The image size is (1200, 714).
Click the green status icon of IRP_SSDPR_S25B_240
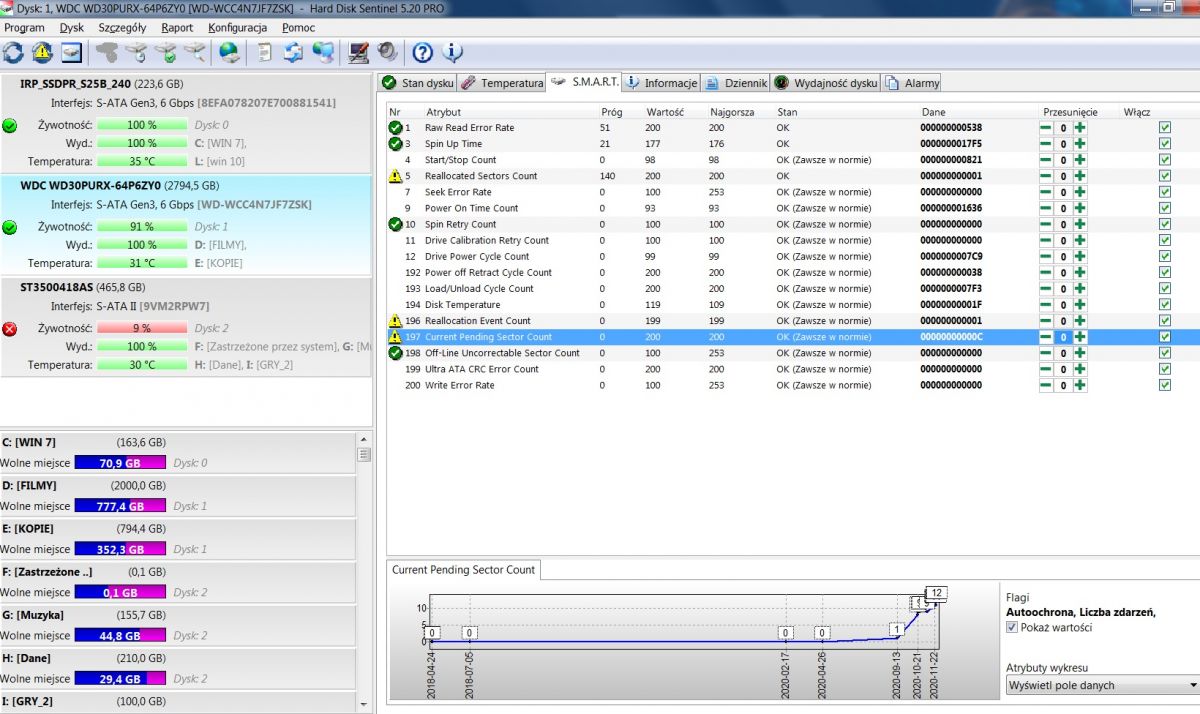(x=10, y=126)
